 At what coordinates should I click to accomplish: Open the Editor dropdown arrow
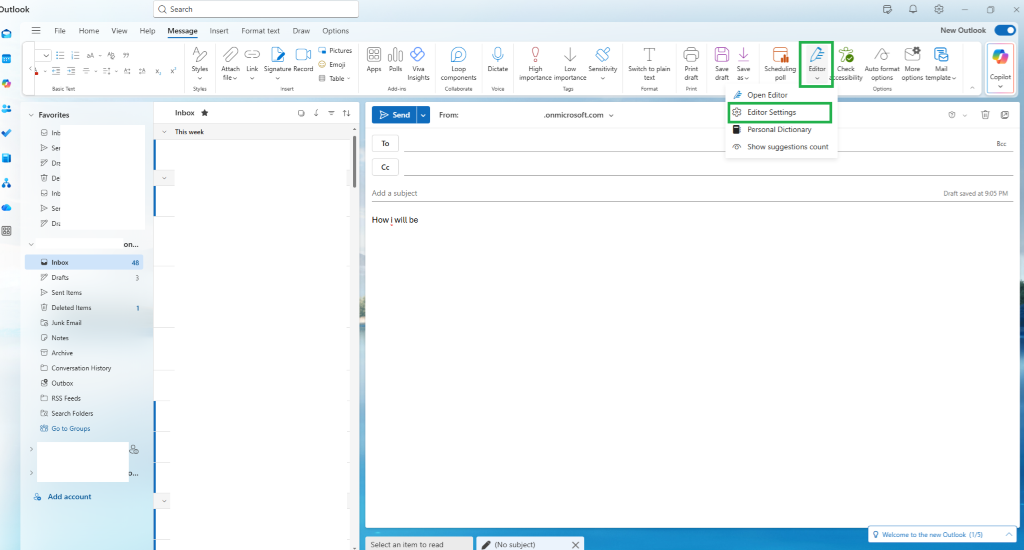pyautogui.click(x=817, y=78)
